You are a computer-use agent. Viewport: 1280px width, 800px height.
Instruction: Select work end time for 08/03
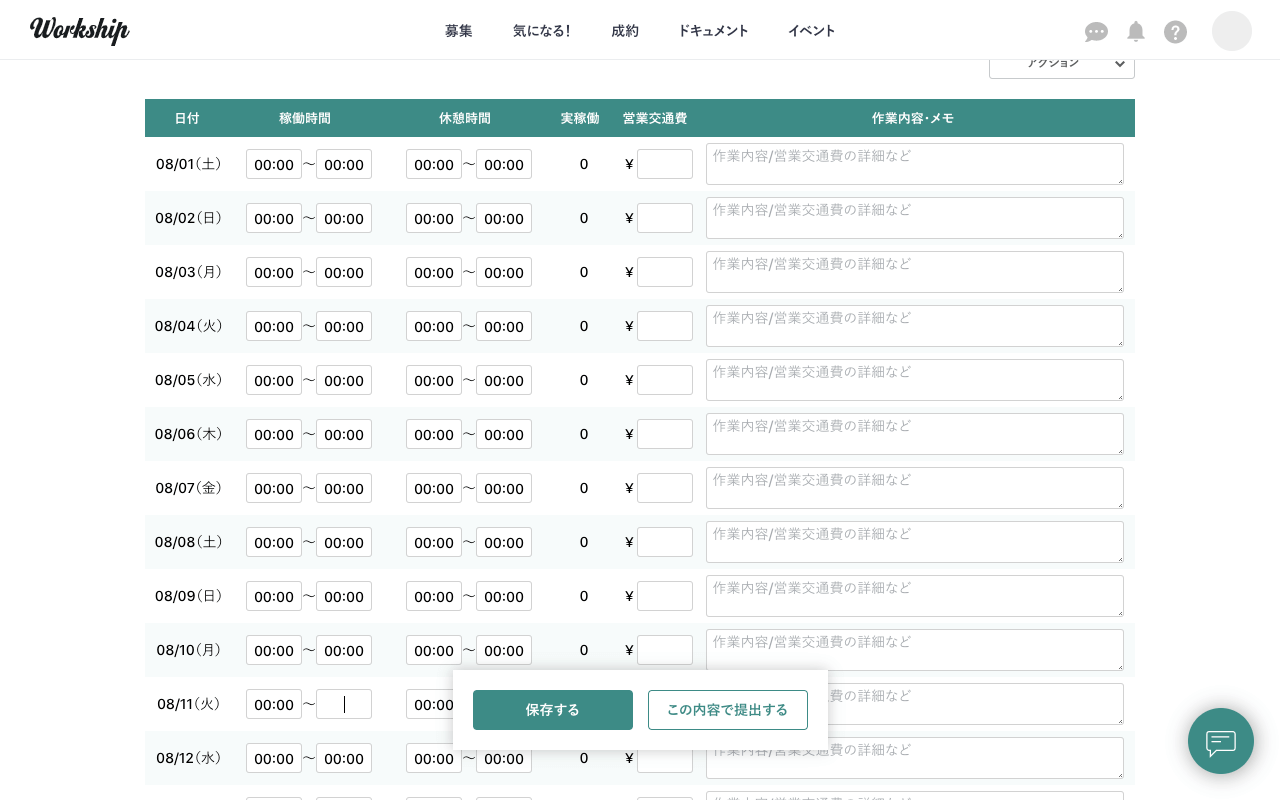point(344,272)
